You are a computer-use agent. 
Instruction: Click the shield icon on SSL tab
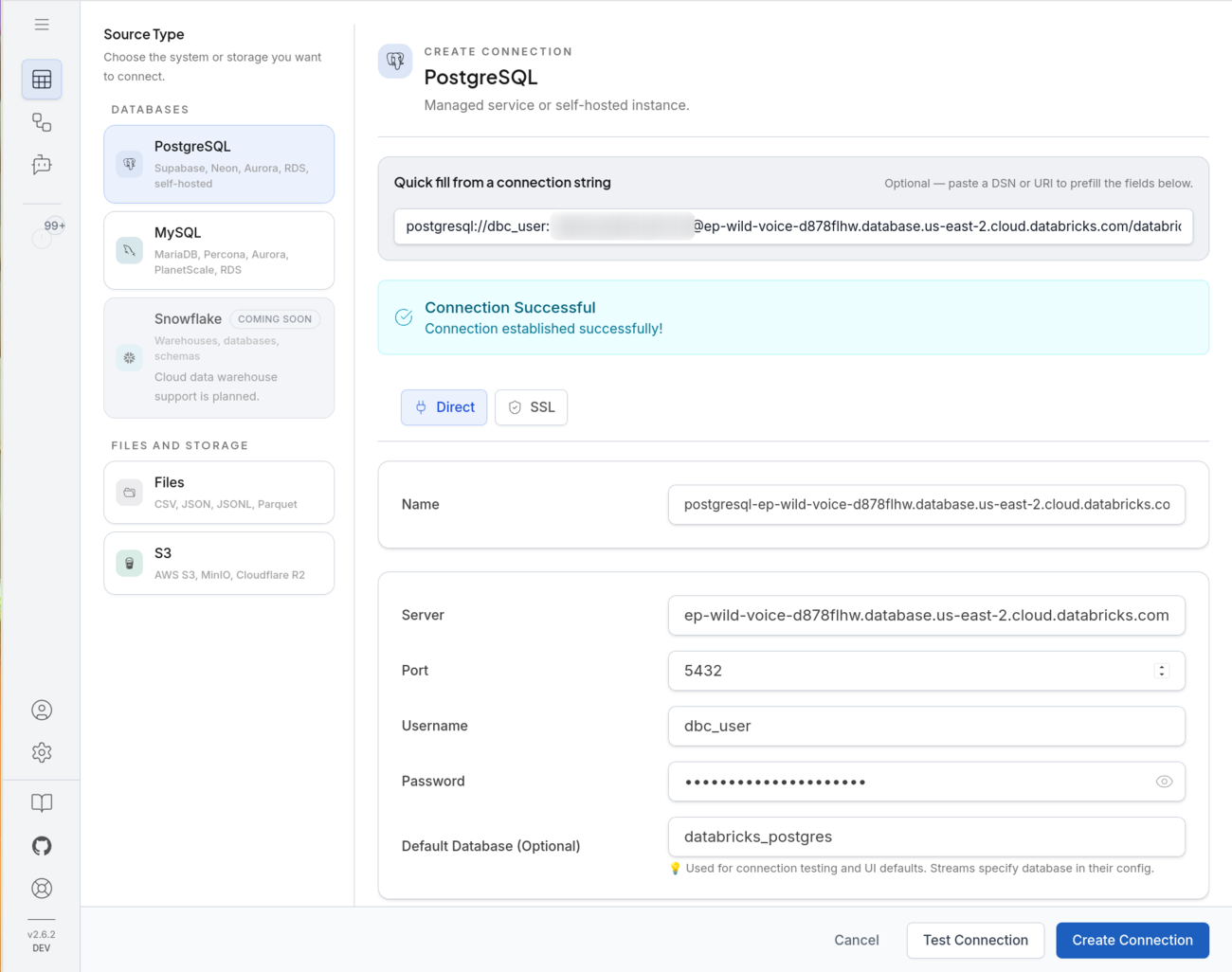(x=515, y=407)
